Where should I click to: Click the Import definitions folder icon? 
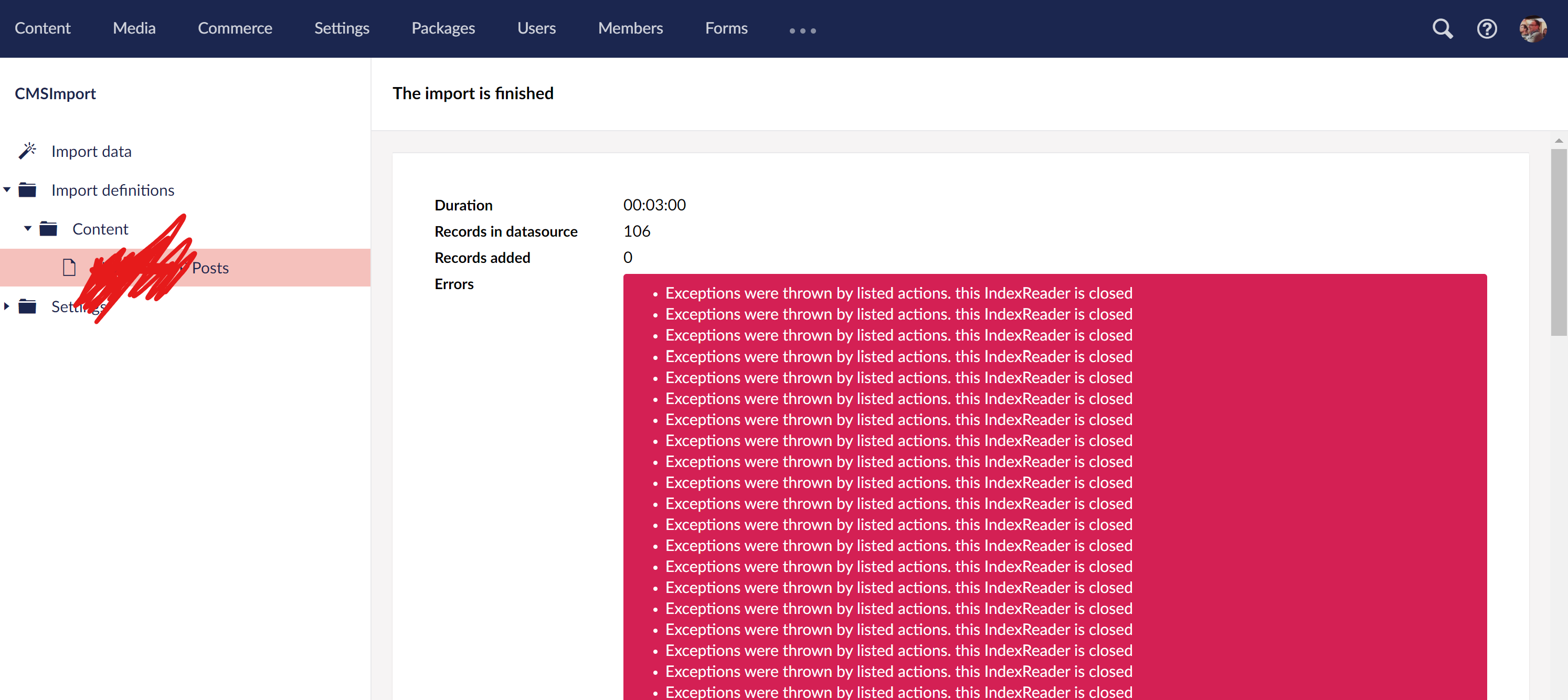(27, 190)
